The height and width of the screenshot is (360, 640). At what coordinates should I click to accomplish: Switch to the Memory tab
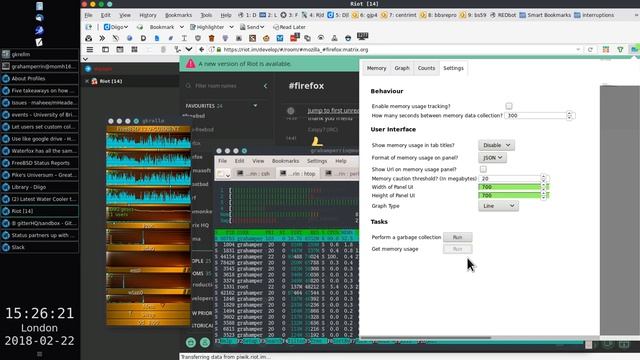click(x=376, y=68)
